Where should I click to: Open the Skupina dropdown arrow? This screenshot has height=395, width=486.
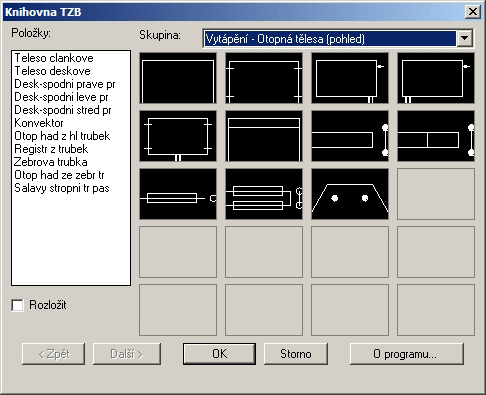(464, 38)
